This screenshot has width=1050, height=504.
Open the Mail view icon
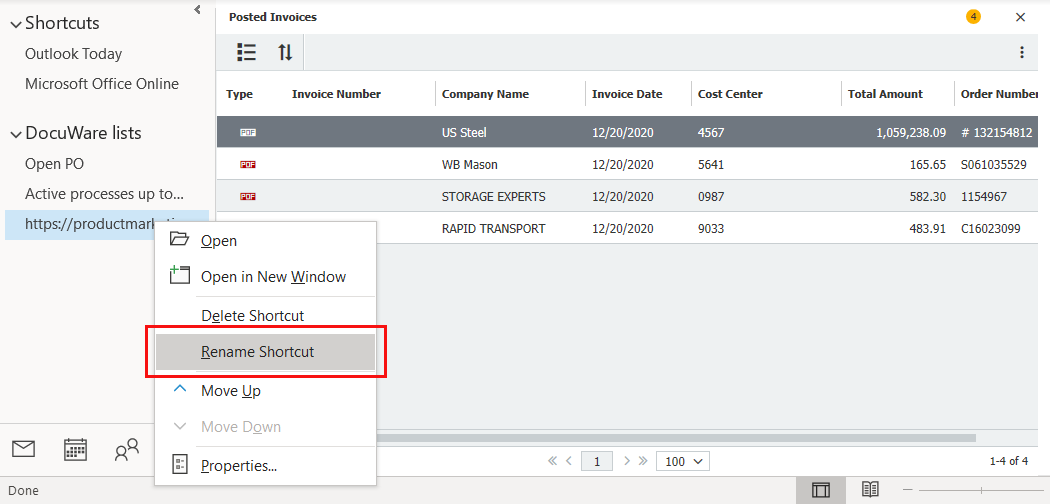[x=23, y=449]
